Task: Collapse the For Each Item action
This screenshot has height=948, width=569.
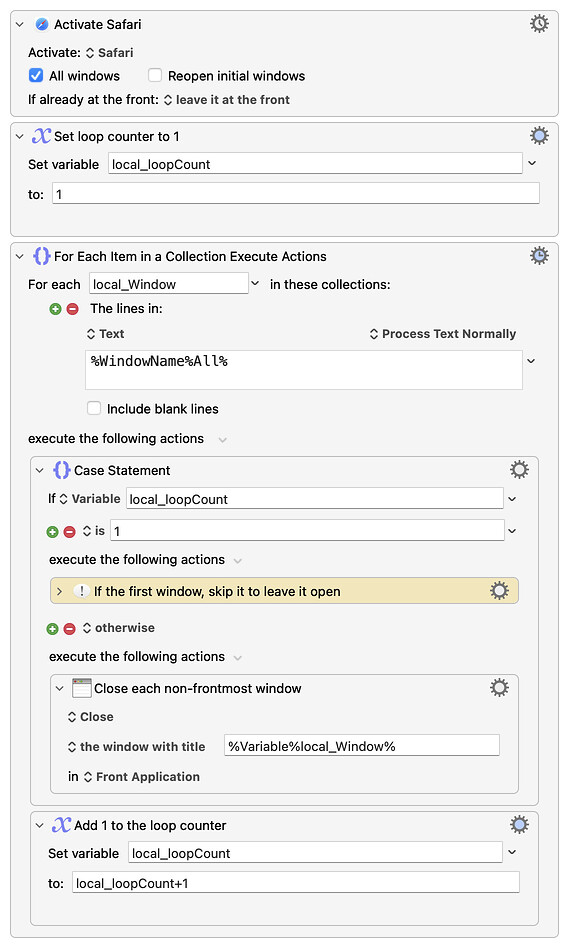Action: click(x=19, y=256)
